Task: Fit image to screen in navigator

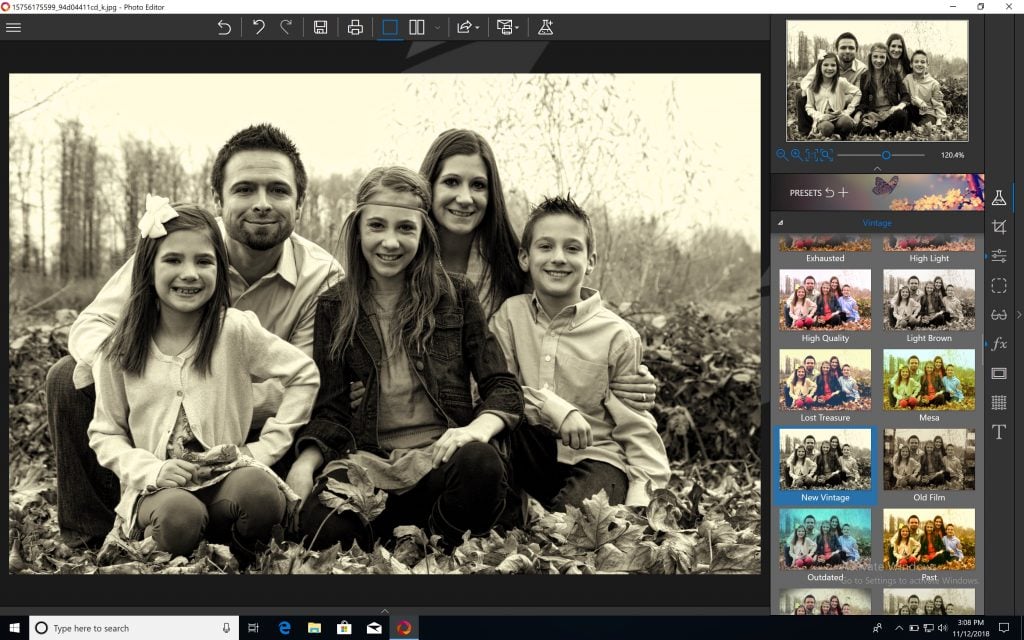Action: pyautogui.click(x=827, y=155)
